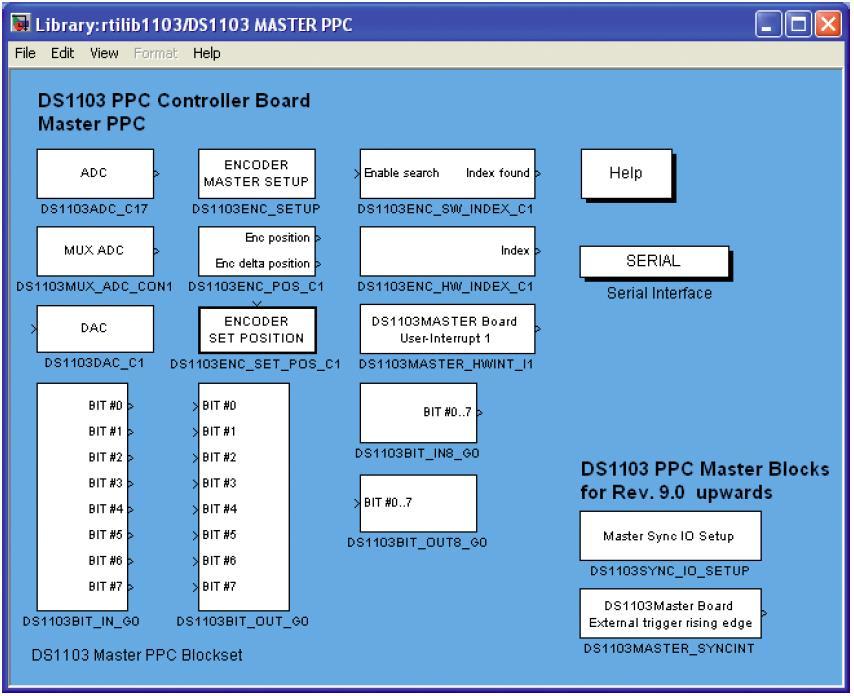Select the DS1103MASTER Board User-Interrupt 1 block
Screen dimensions: 854x696
[447, 329]
